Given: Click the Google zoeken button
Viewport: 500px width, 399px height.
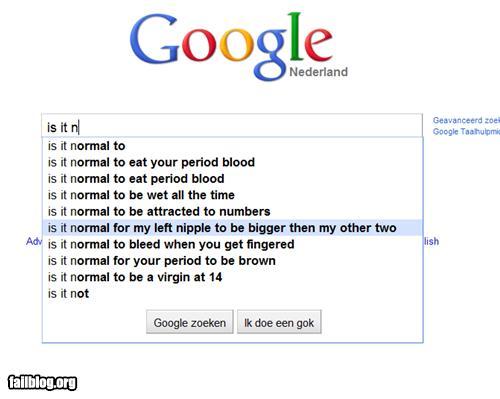Looking at the screenshot, I should coord(190,322).
